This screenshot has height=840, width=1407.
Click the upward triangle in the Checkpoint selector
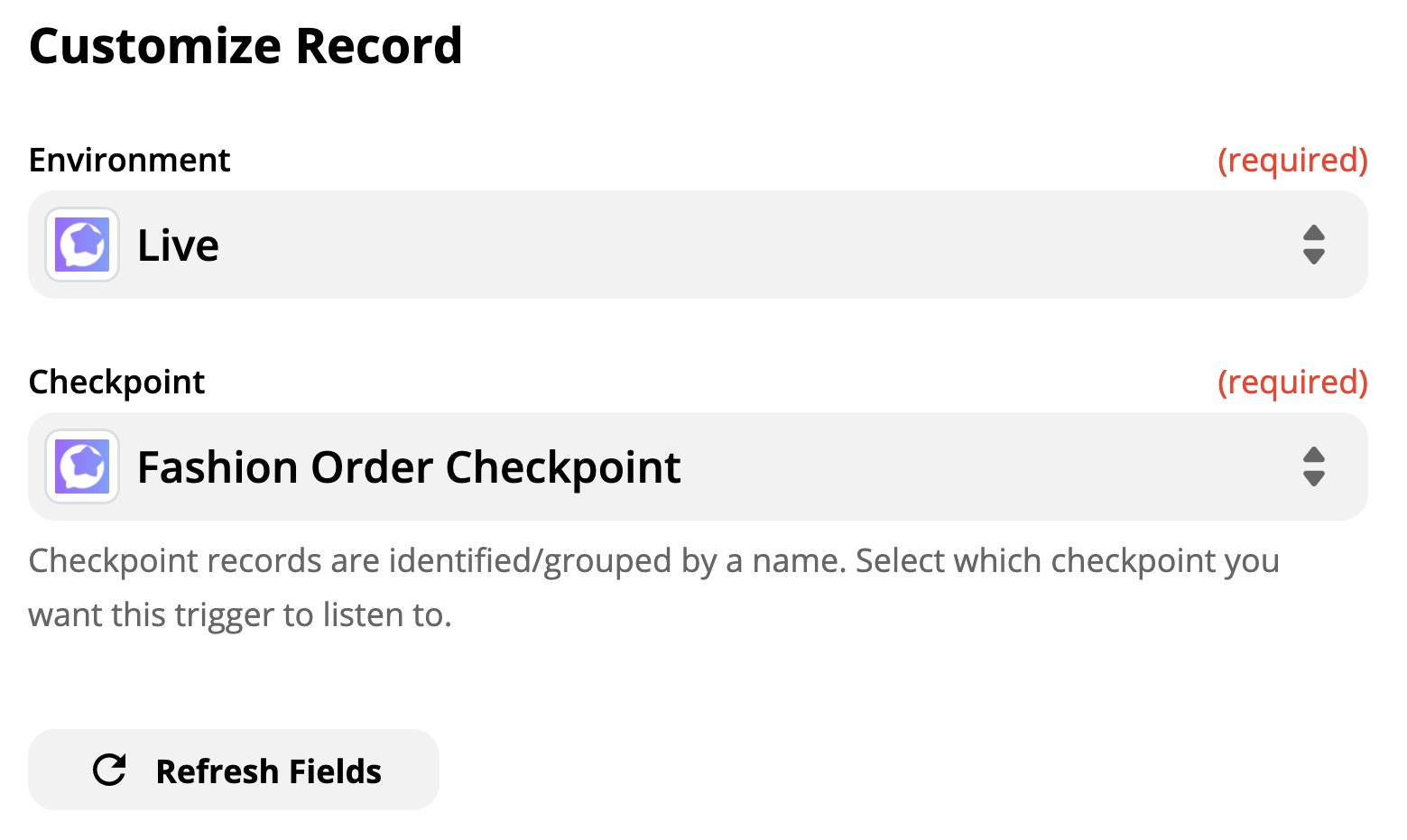click(x=1314, y=455)
